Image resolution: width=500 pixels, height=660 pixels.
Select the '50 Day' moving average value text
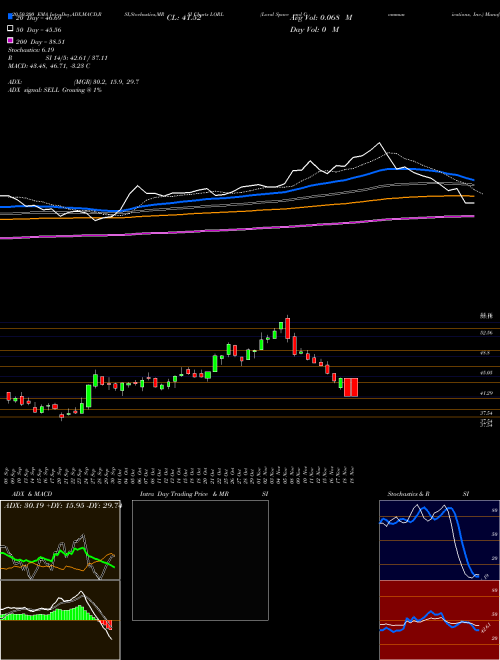pos(38,30)
